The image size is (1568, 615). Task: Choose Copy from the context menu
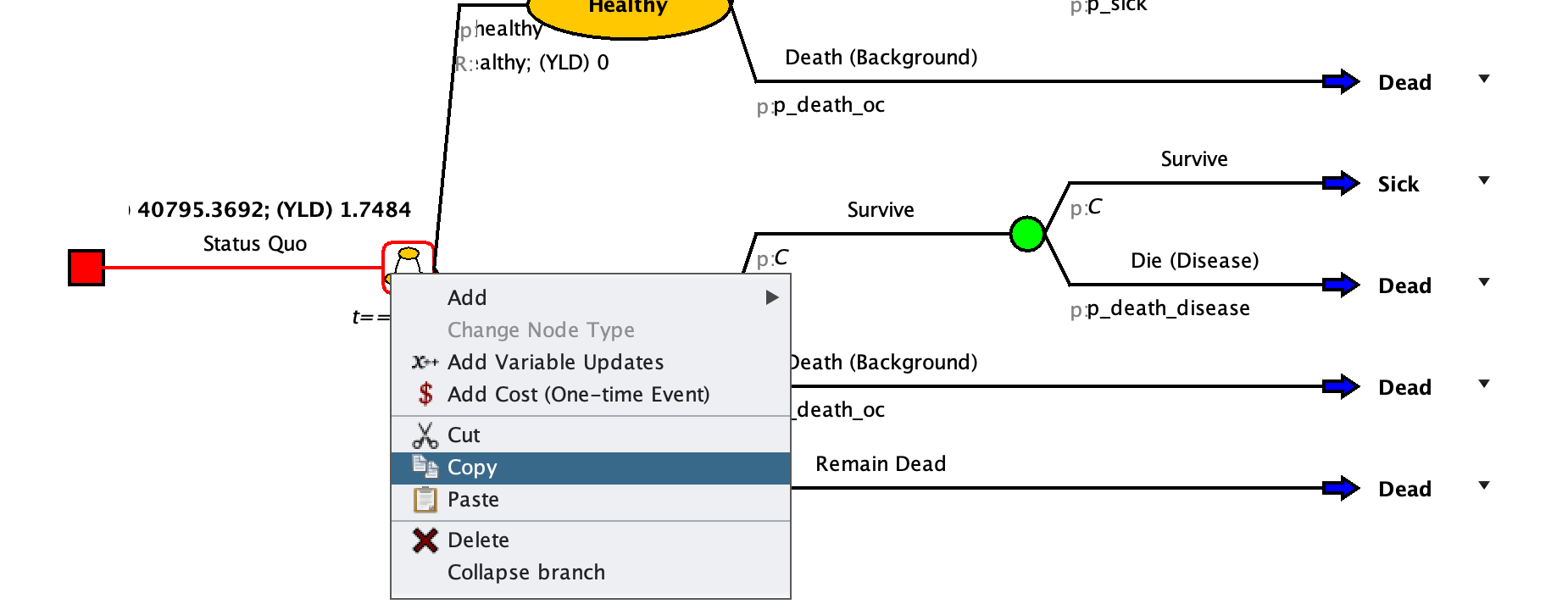click(x=472, y=468)
